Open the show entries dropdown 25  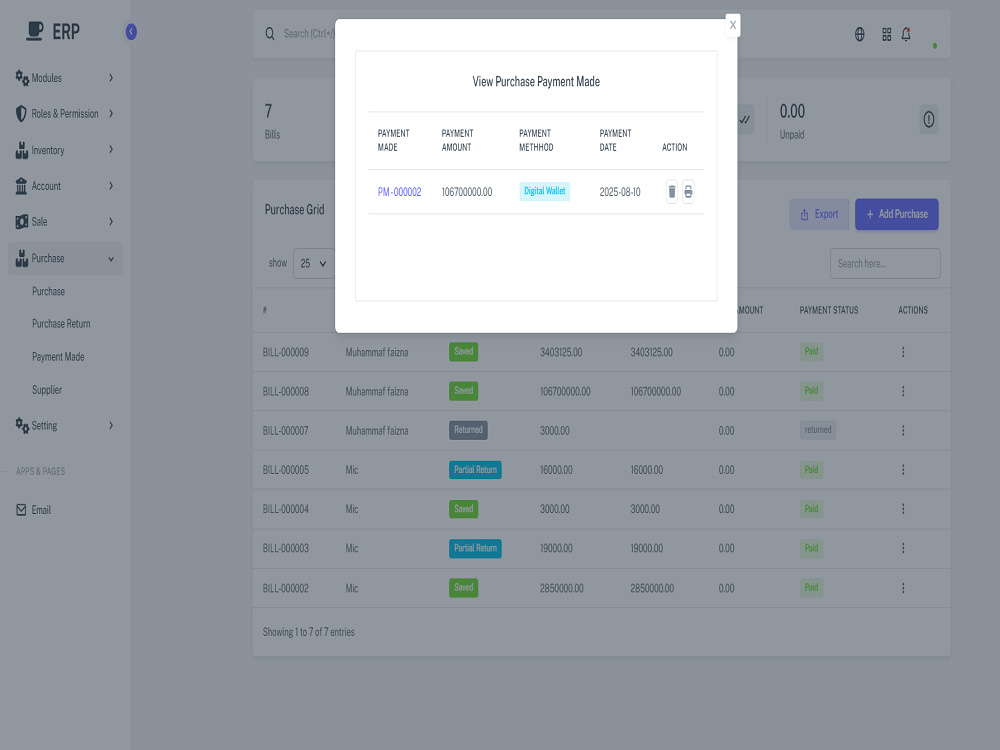click(313, 263)
